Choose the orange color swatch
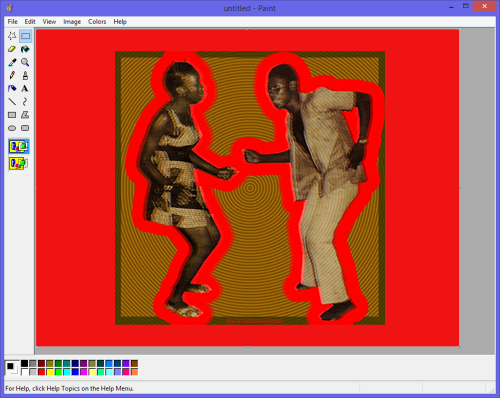The image size is (500, 398). [134, 372]
